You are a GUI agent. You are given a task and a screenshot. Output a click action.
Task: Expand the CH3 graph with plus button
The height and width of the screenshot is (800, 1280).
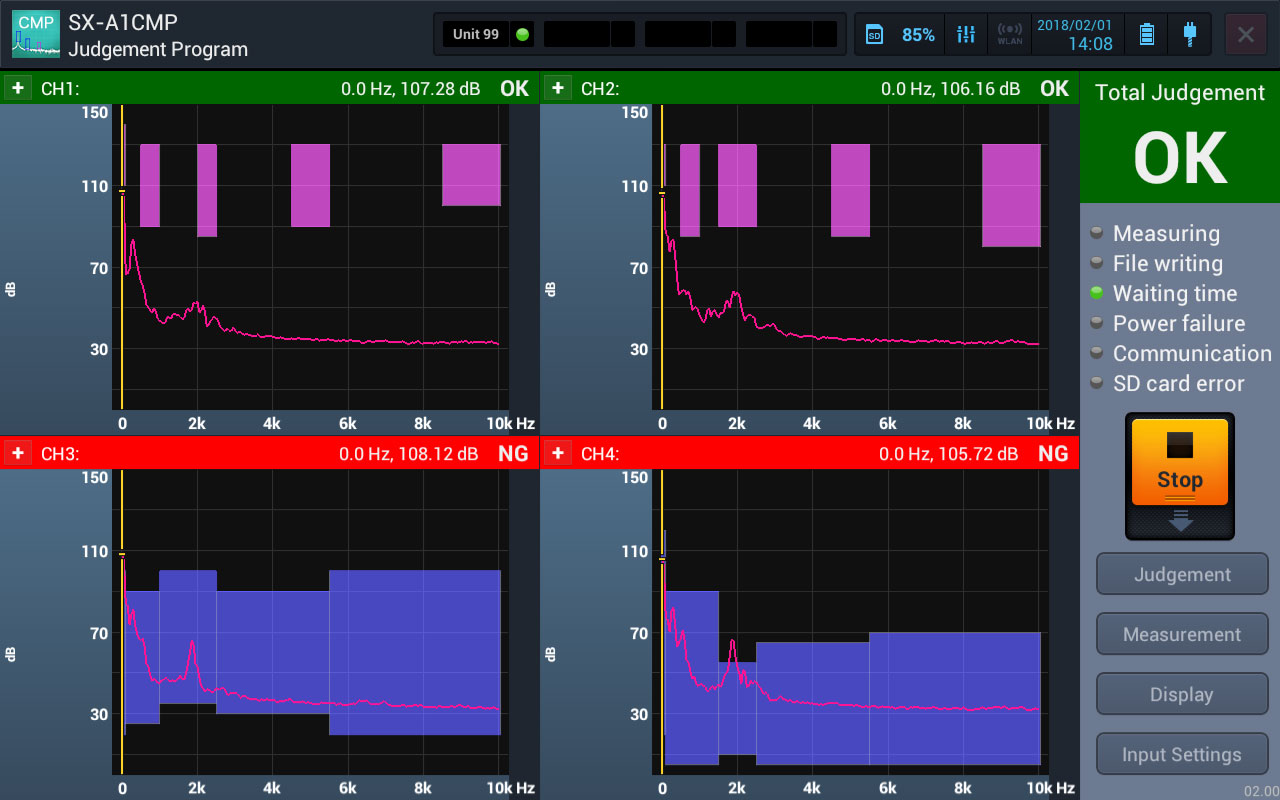[18, 453]
